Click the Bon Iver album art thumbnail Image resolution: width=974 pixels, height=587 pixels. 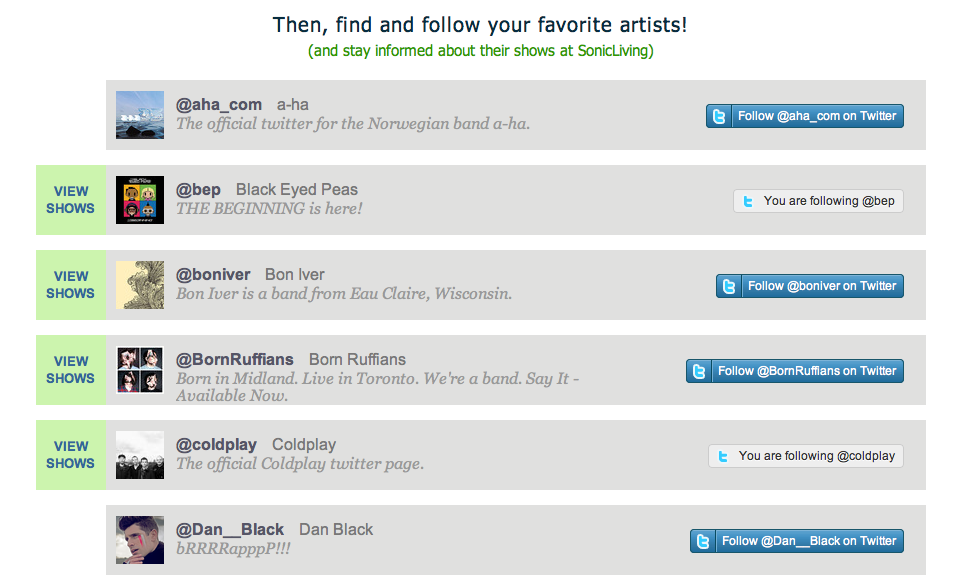coord(140,285)
